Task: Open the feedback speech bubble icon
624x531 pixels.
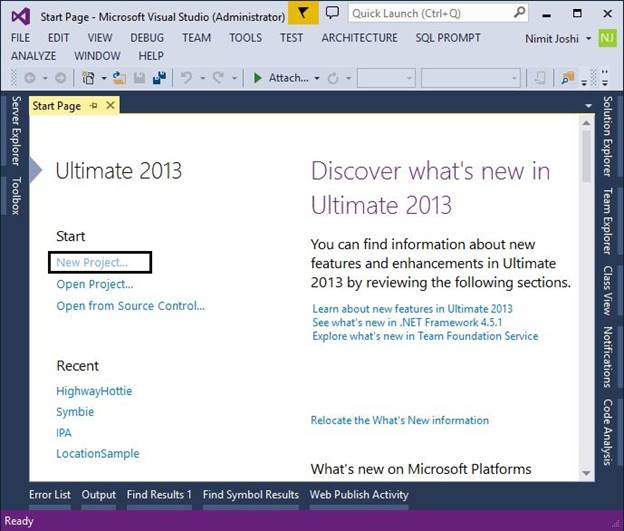Action: [332, 12]
